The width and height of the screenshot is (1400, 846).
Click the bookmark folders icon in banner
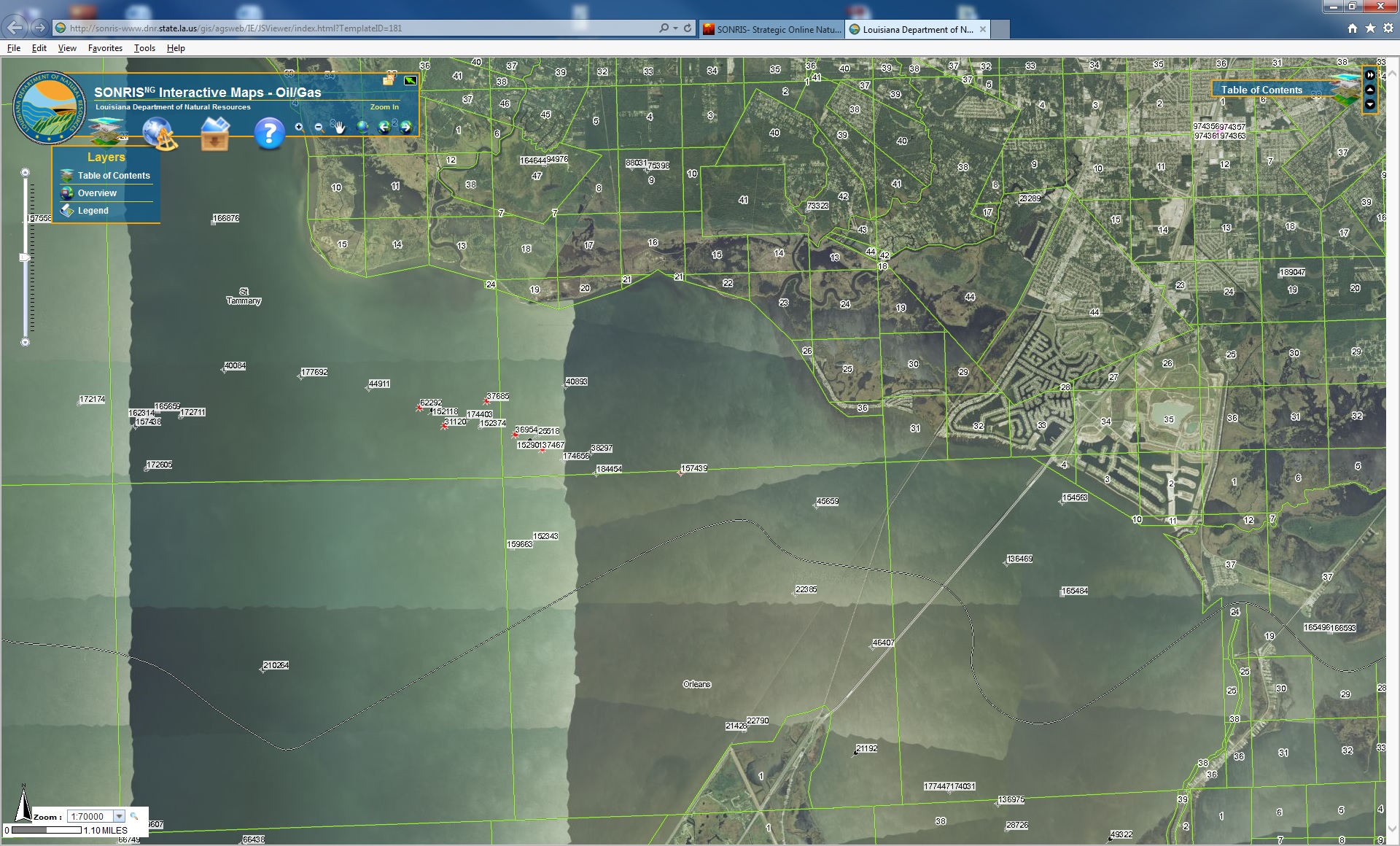[x=389, y=79]
